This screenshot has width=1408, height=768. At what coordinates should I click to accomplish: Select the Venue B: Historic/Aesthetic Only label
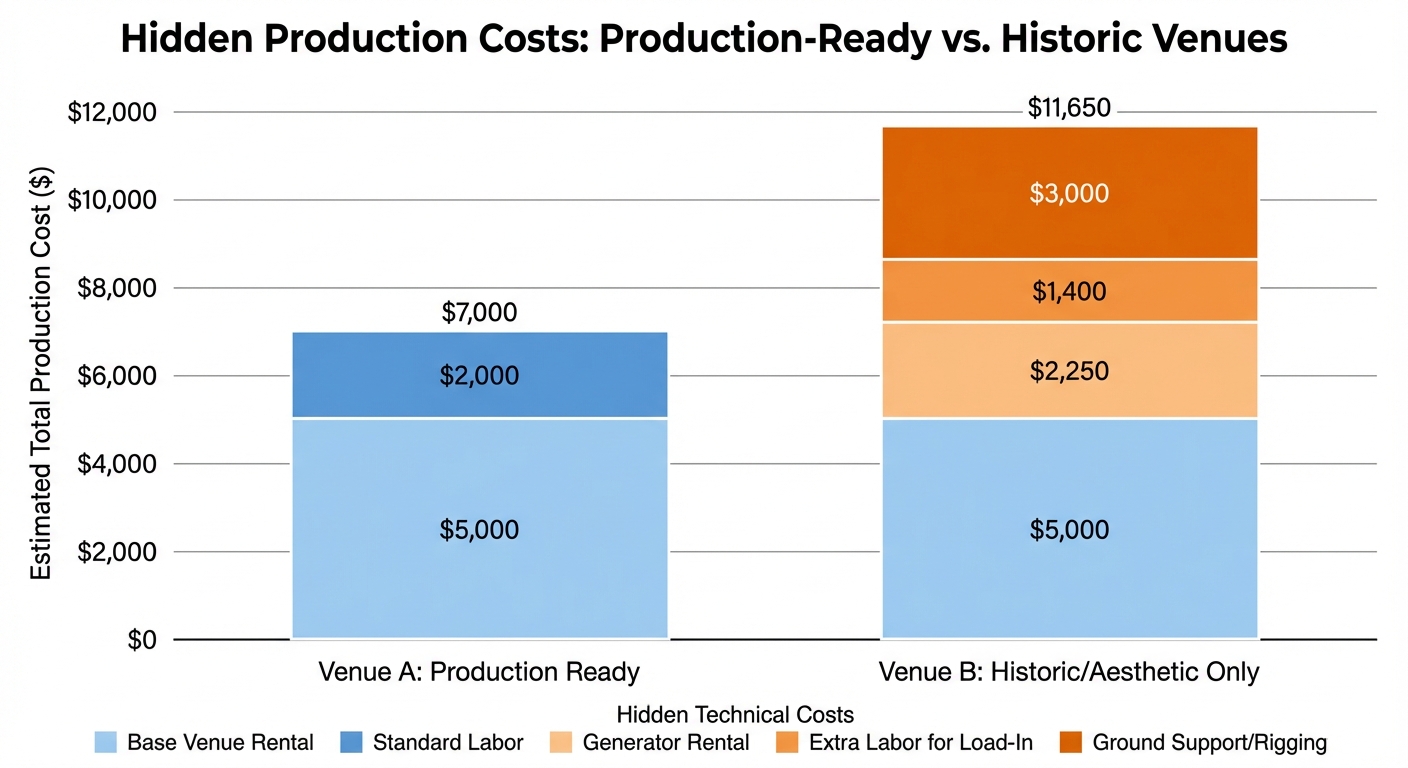(1069, 672)
